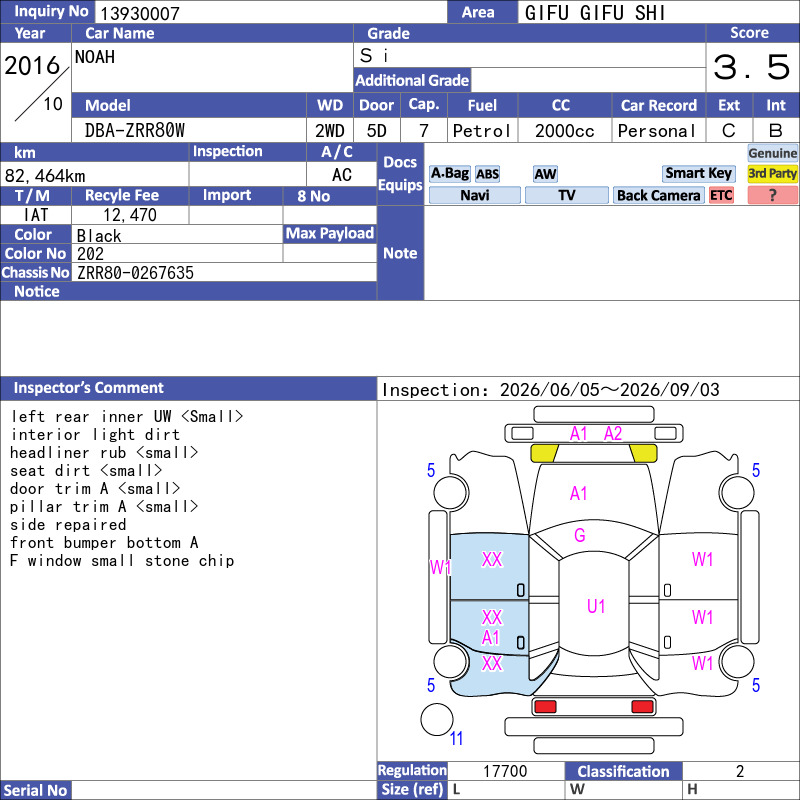Click the grade value S i
Screen dimensions: 800x800
[374, 55]
